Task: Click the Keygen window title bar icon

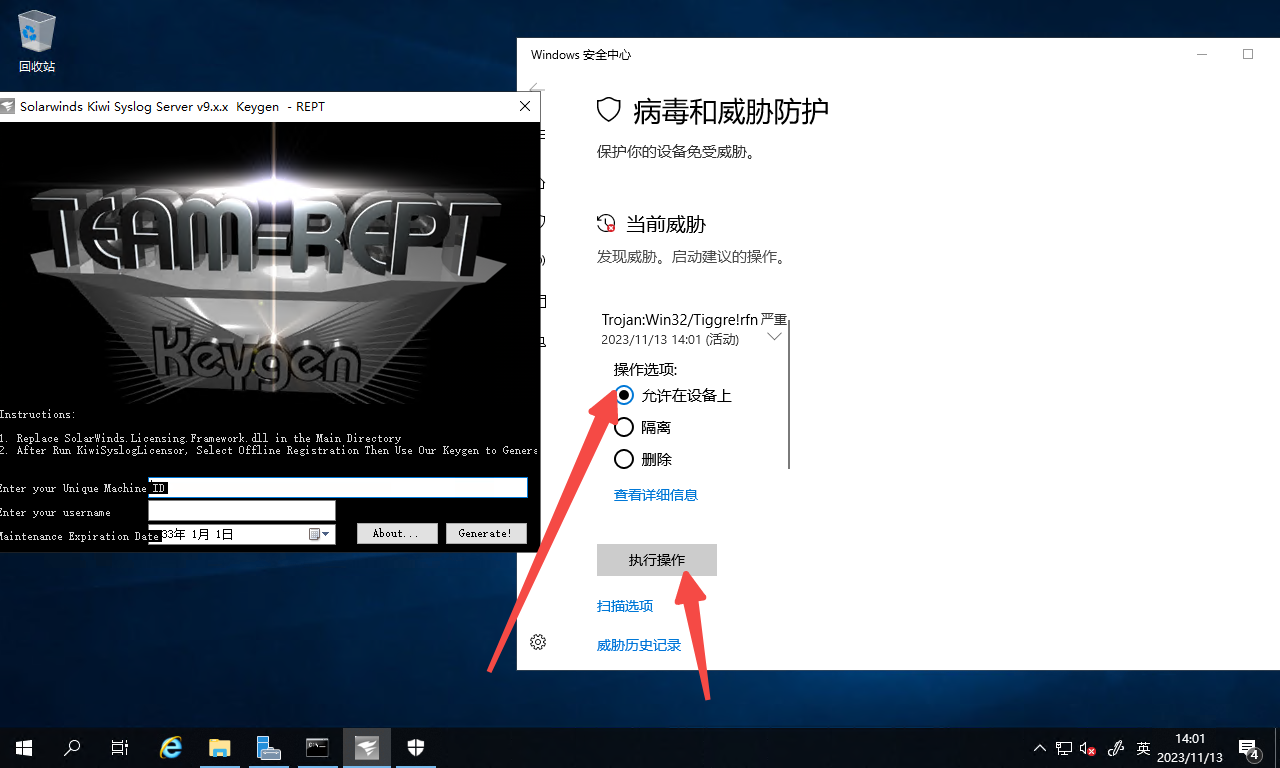Action: point(7,106)
